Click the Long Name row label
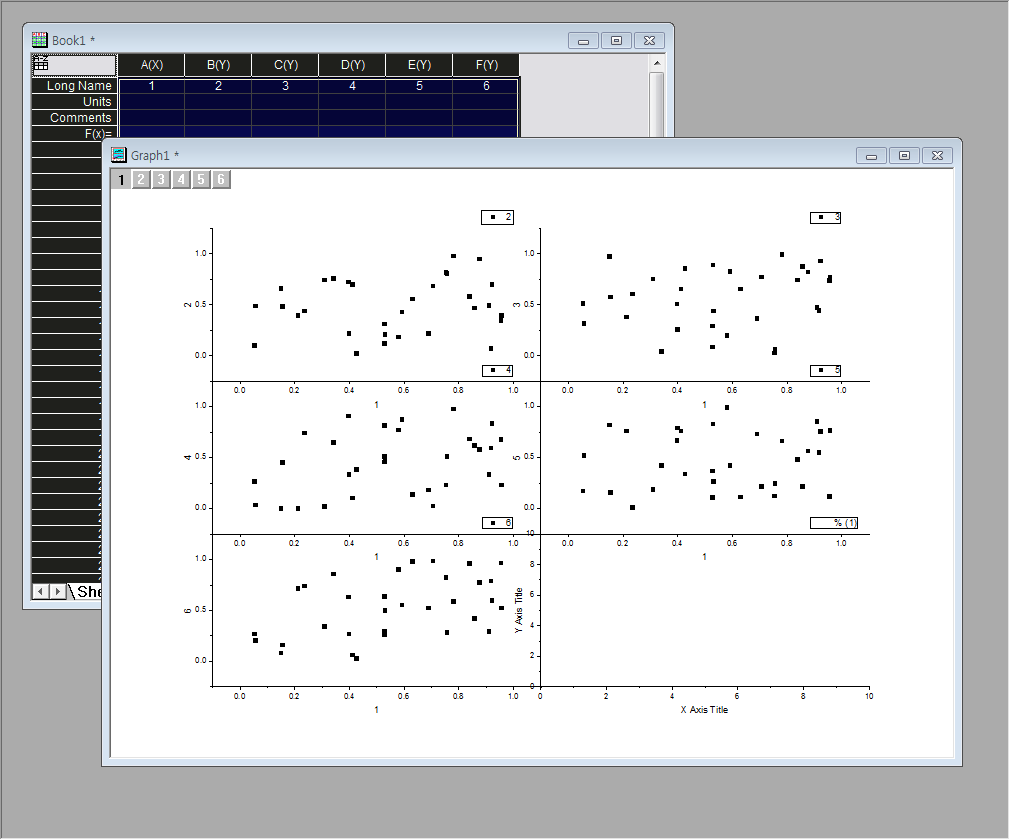1010x840 pixels. coord(74,86)
